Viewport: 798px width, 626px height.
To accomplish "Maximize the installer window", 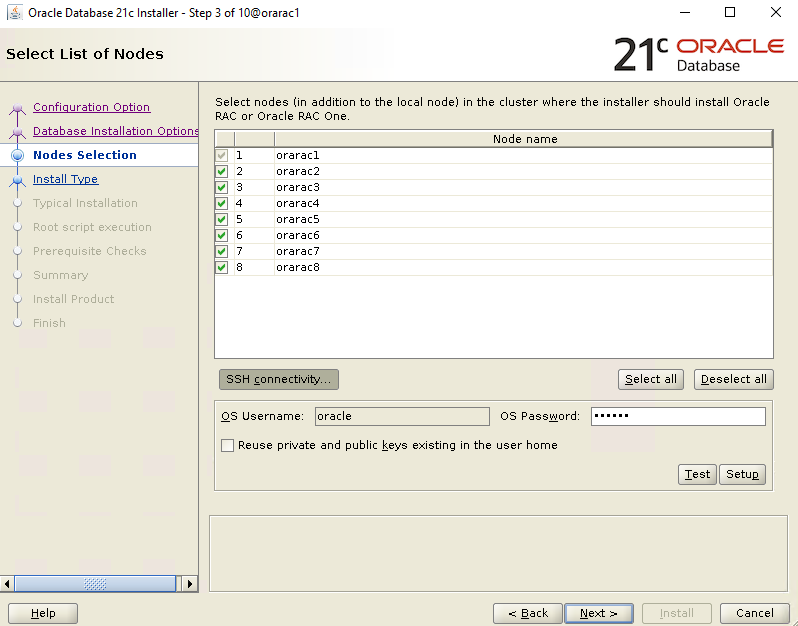I will [x=730, y=12].
